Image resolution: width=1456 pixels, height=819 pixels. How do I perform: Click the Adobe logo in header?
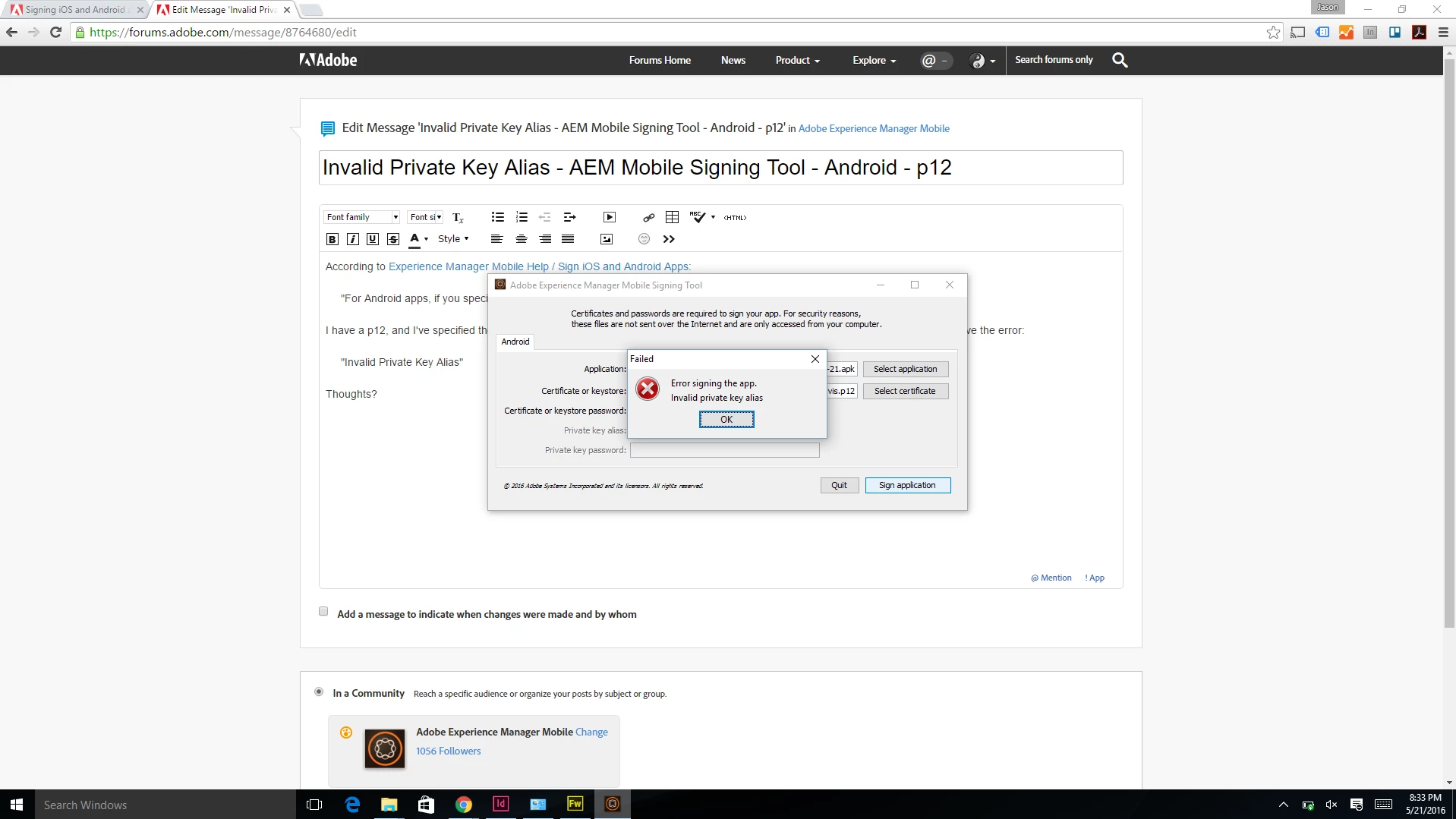(x=328, y=60)
